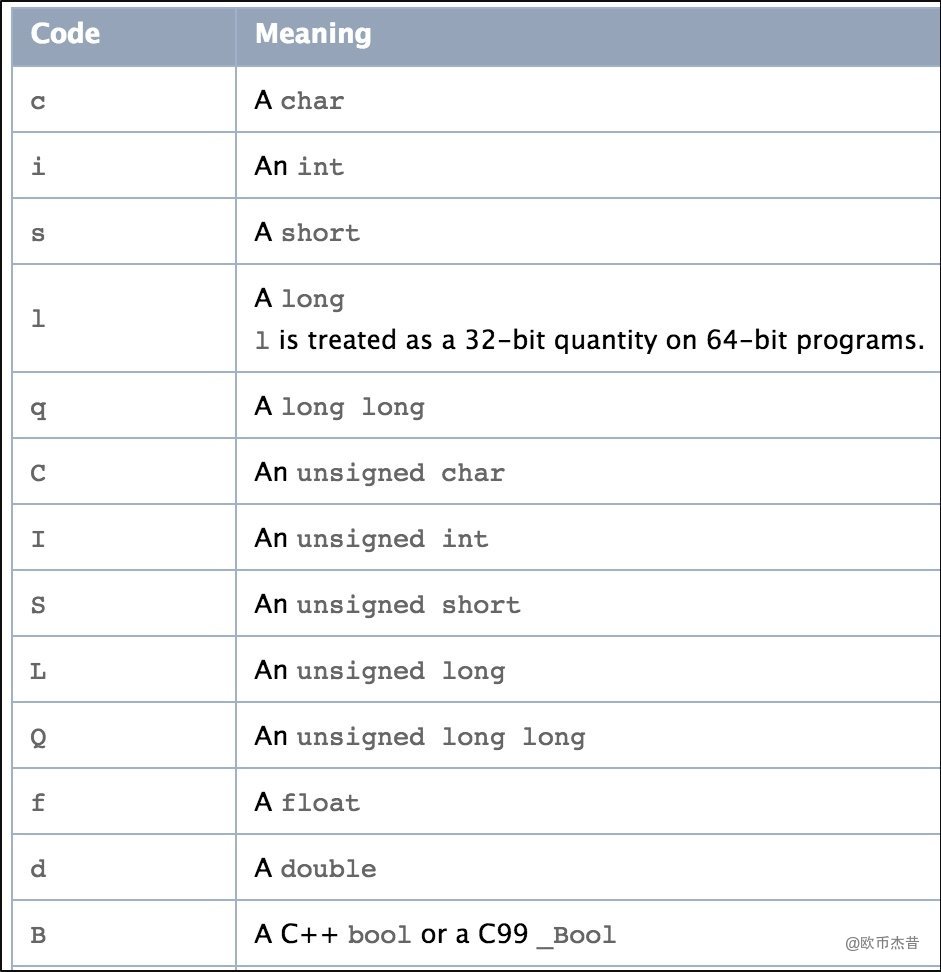Click the lowercase i code cell
The image size is (941, 972).
point(38,167)
